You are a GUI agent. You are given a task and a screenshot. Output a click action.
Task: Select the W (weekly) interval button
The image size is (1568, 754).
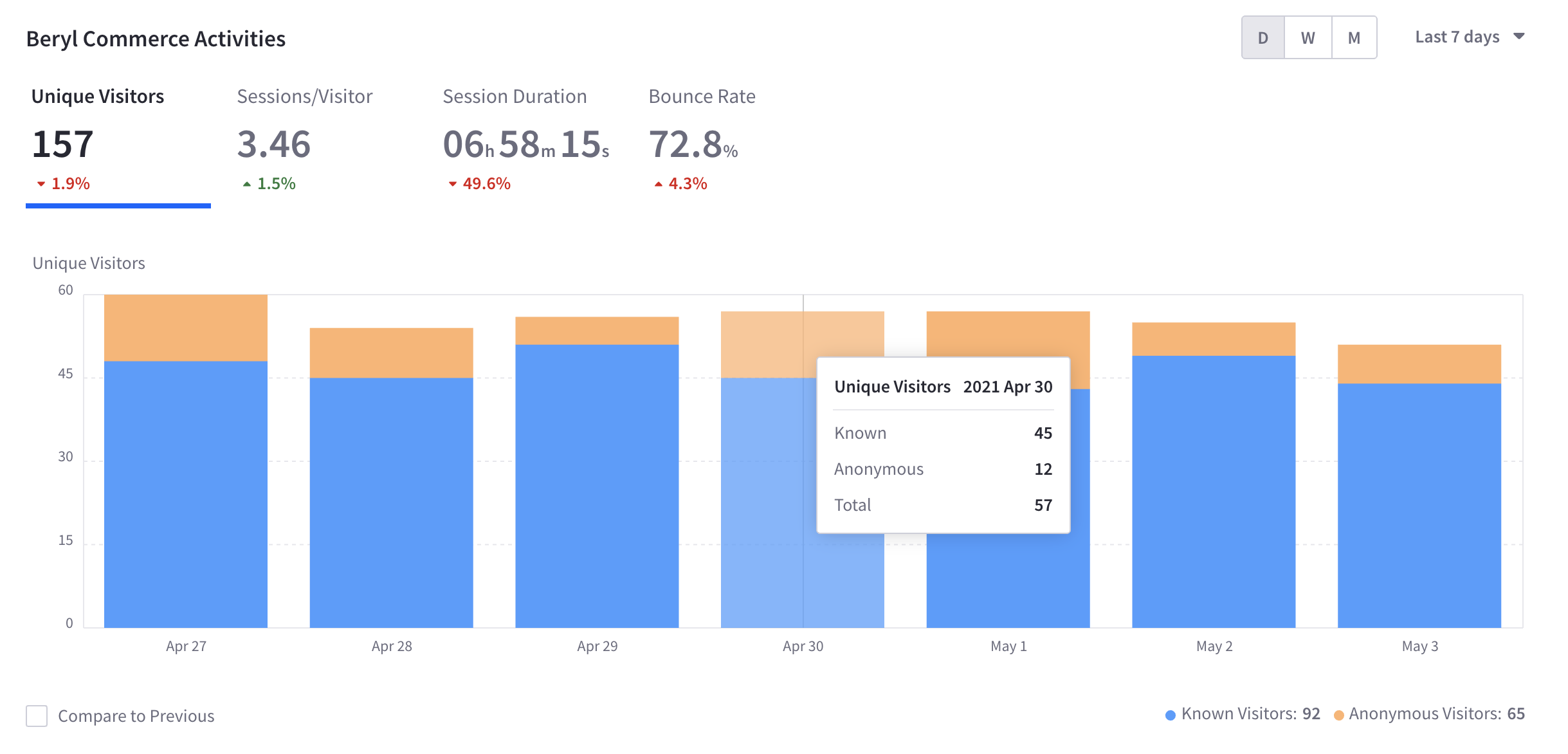(1308, 38)
